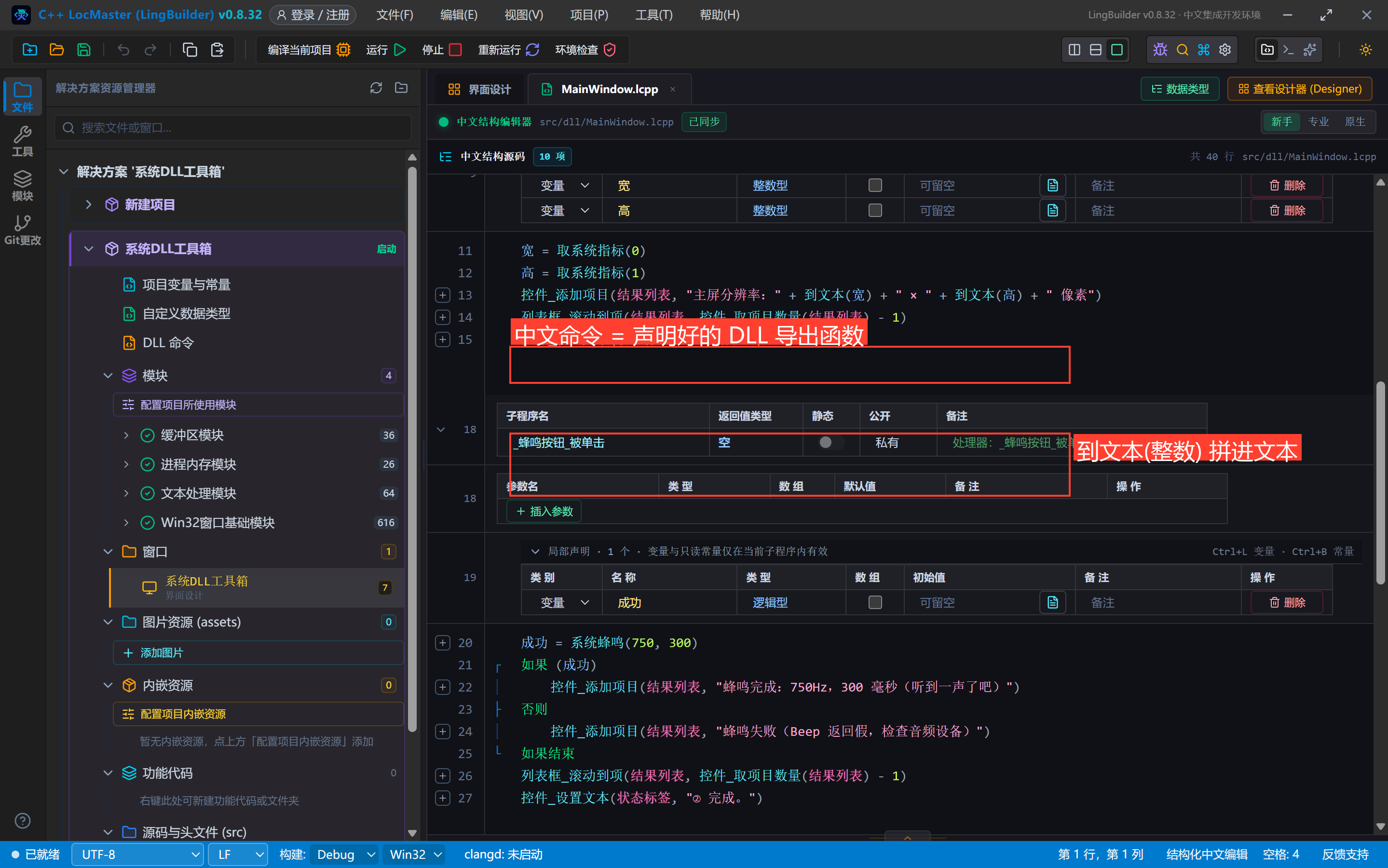Open the 模块 sidebar panel icon
The width and height of the screenshot is (1388, 868).
pyautogui.click(x=22, y=185)
